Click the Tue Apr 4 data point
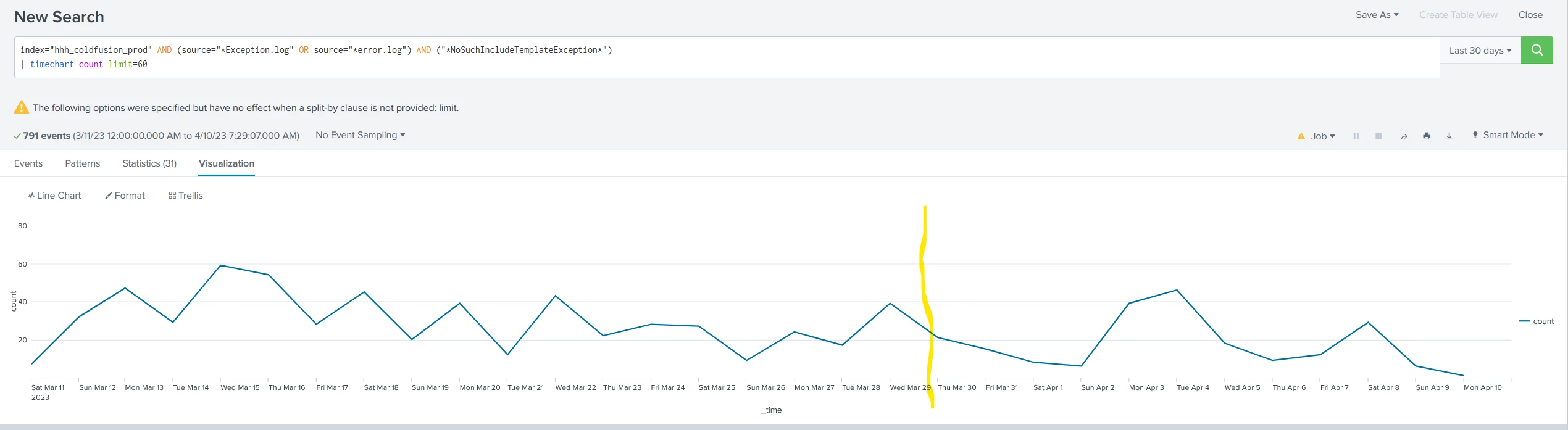Screen dimensions: 1568x430 (x=1177, y=290)
